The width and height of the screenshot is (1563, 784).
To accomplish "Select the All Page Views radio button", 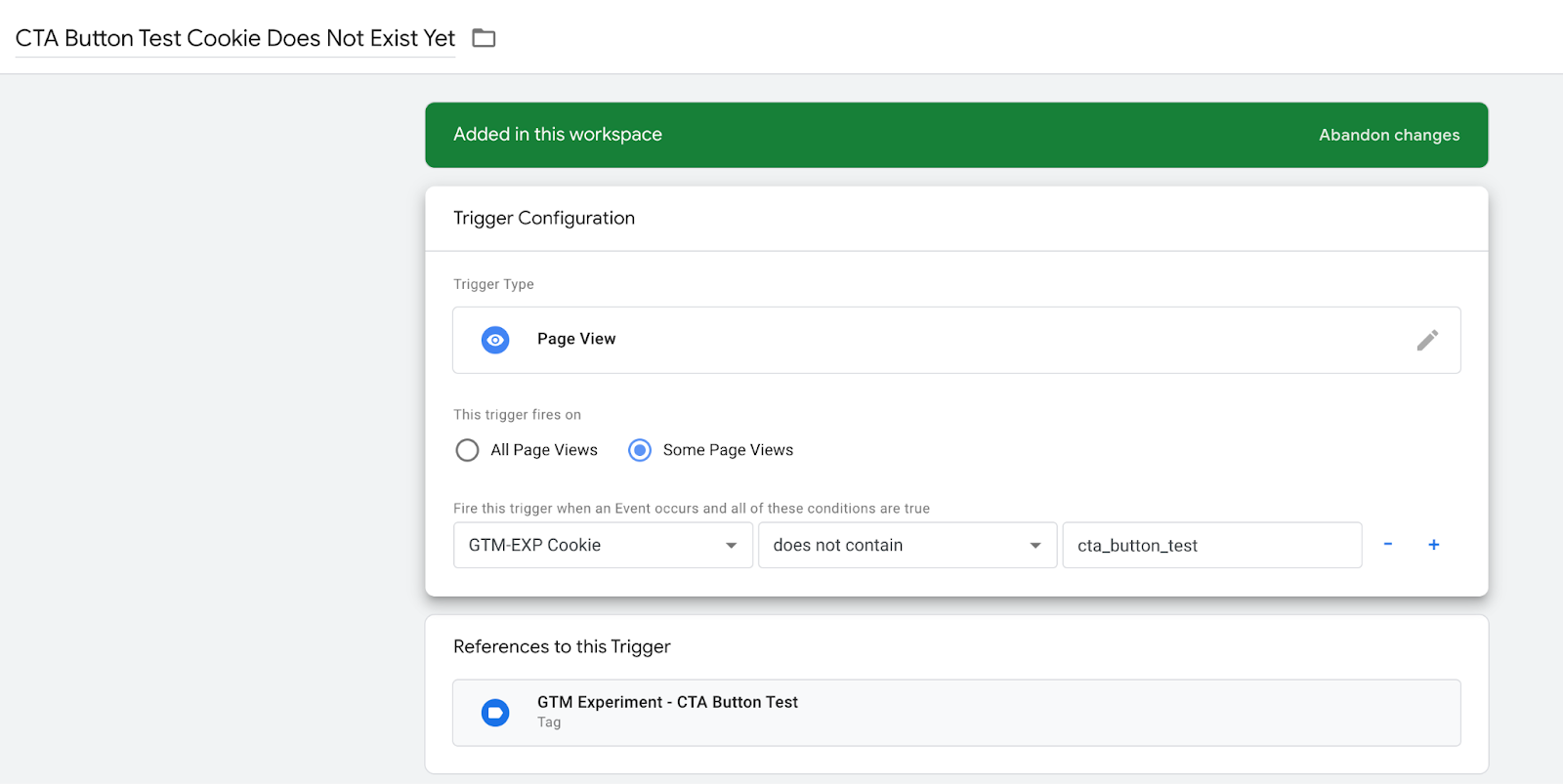I will pyautogui.click(x=468, y=450).
